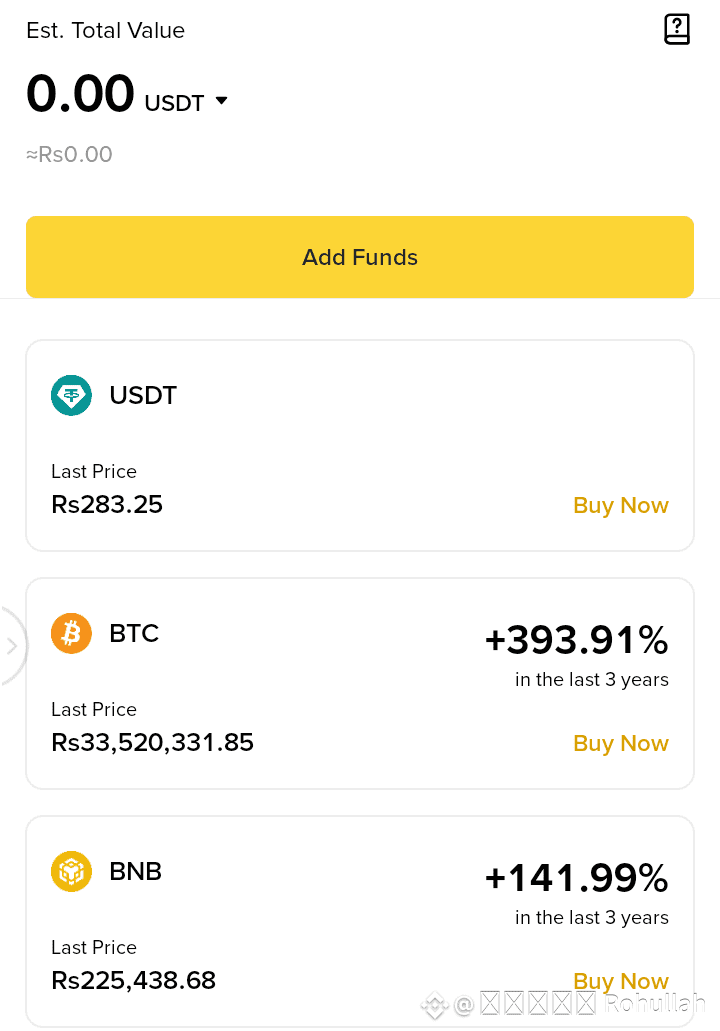Click the yellow BNB coin icon
This screenshot has width=720, height=1031.
click(x=71, y=871)
